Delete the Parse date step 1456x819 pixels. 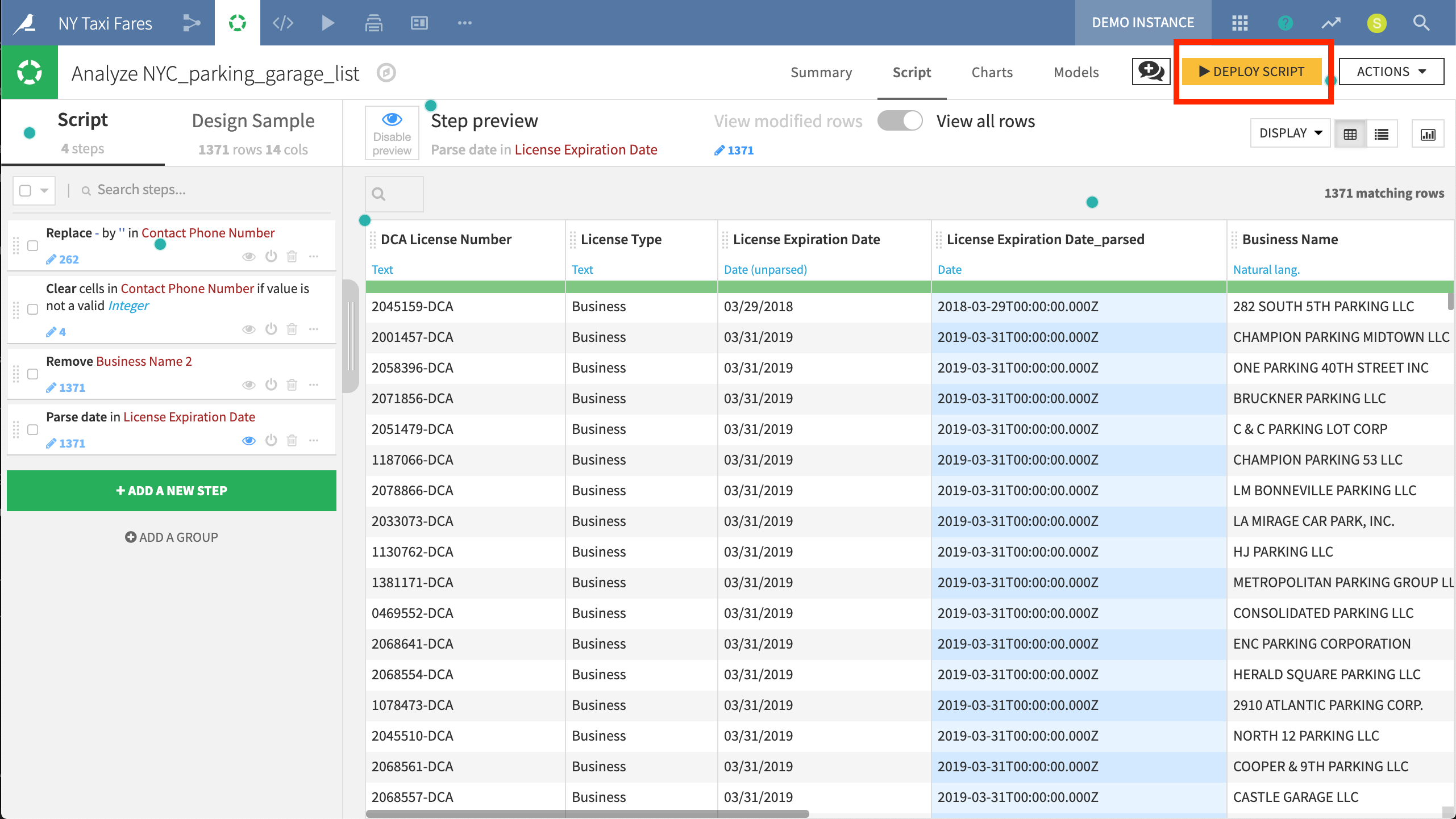[x=292, y=440]
